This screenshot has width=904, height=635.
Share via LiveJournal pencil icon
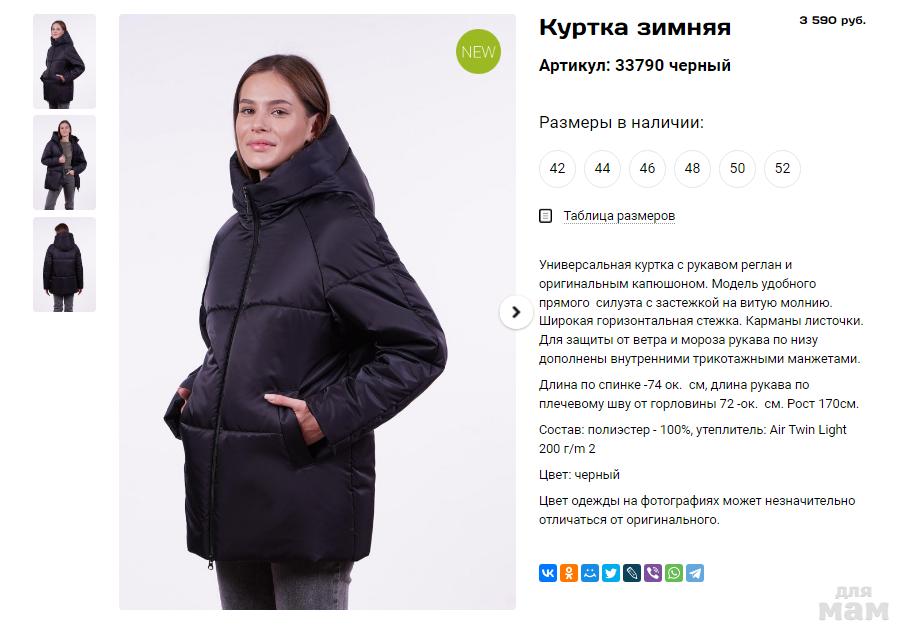pyautogui.click(x=632, y=573)
